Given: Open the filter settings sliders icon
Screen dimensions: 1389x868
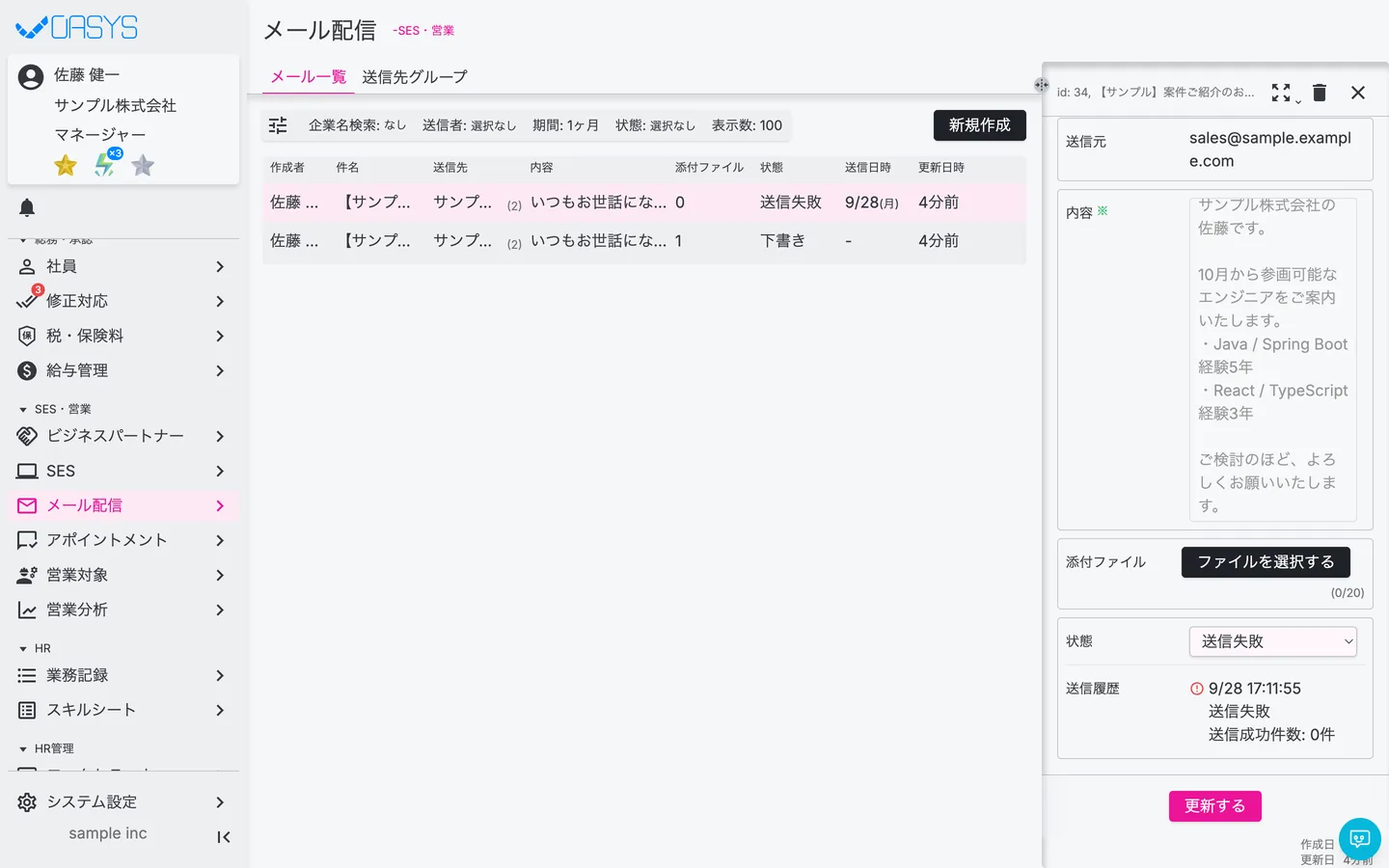Looking at the screenshot, I should pos(278,125).
